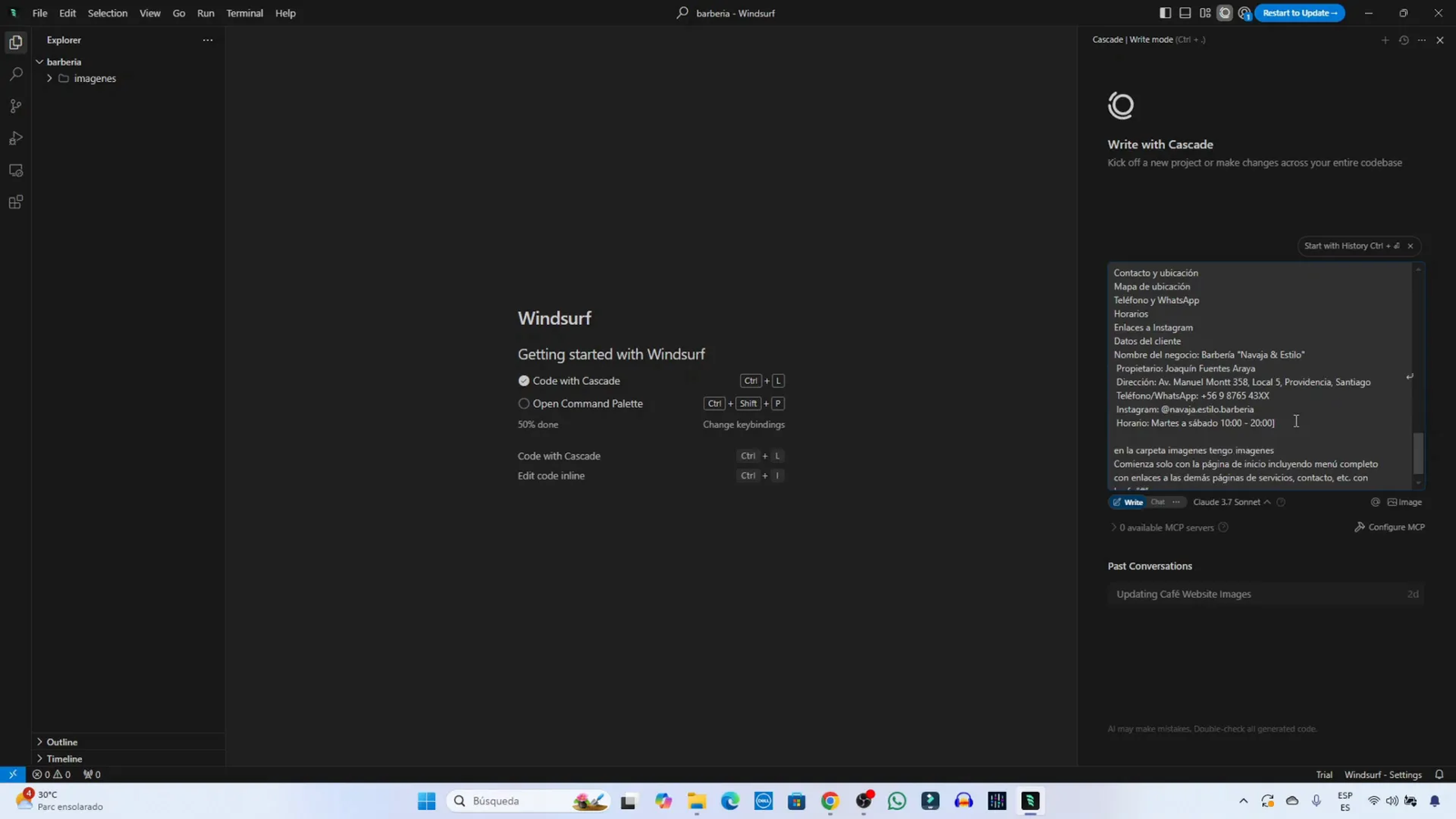Start a new Cascade conversation with plus icon
1456x819 pixels.
(x=1385, y=39)
